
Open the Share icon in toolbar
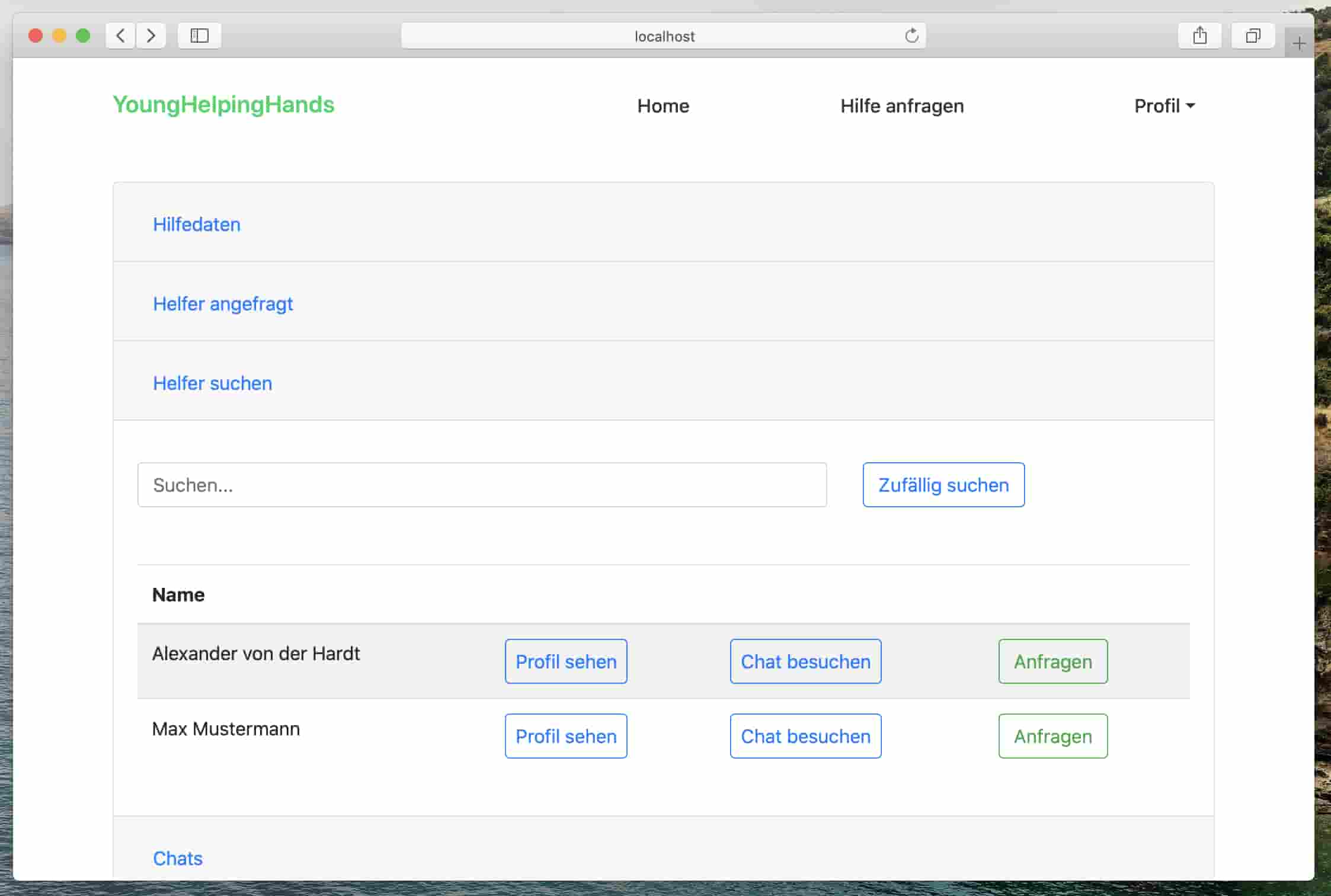[1199, 36]
